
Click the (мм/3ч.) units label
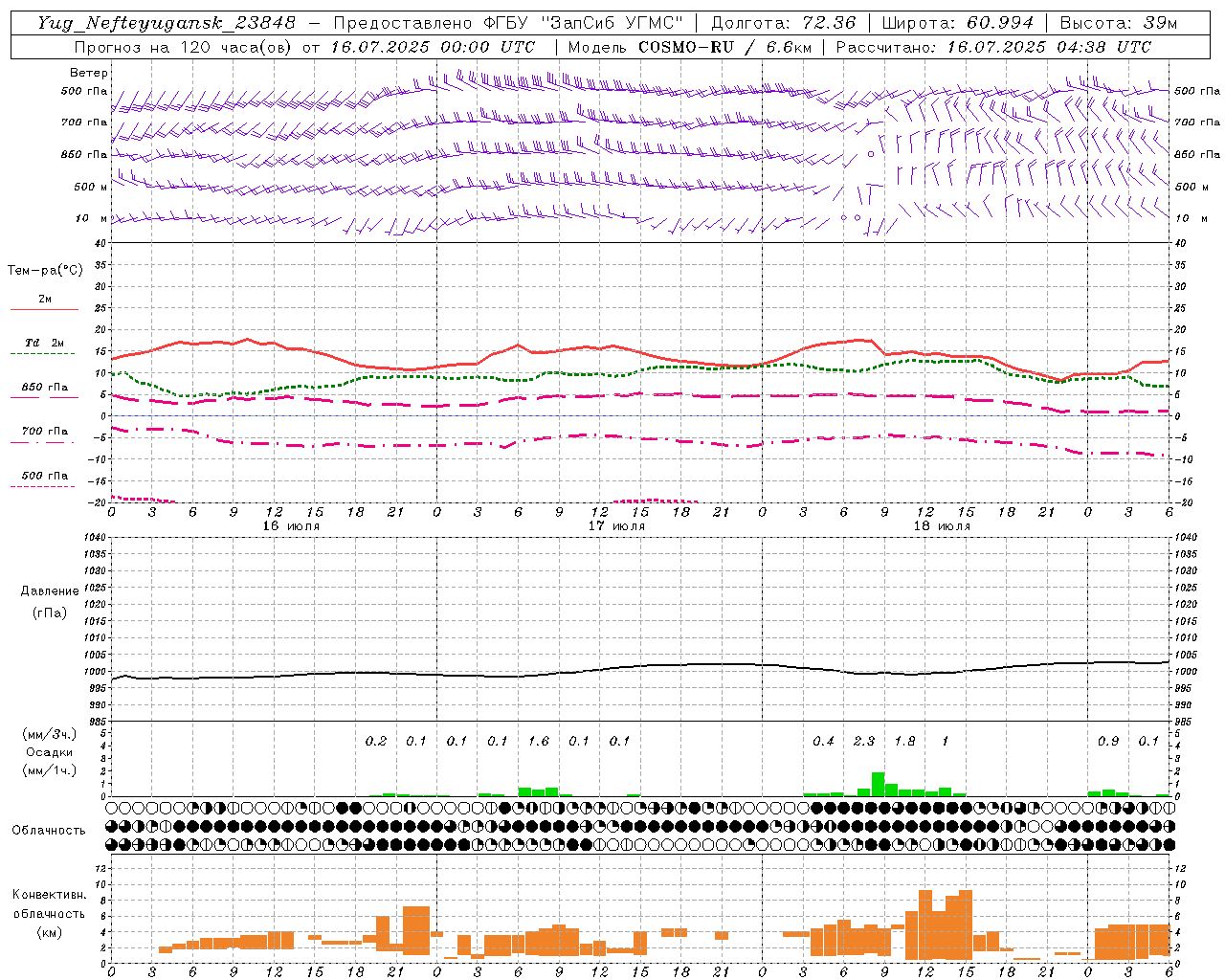50,734
